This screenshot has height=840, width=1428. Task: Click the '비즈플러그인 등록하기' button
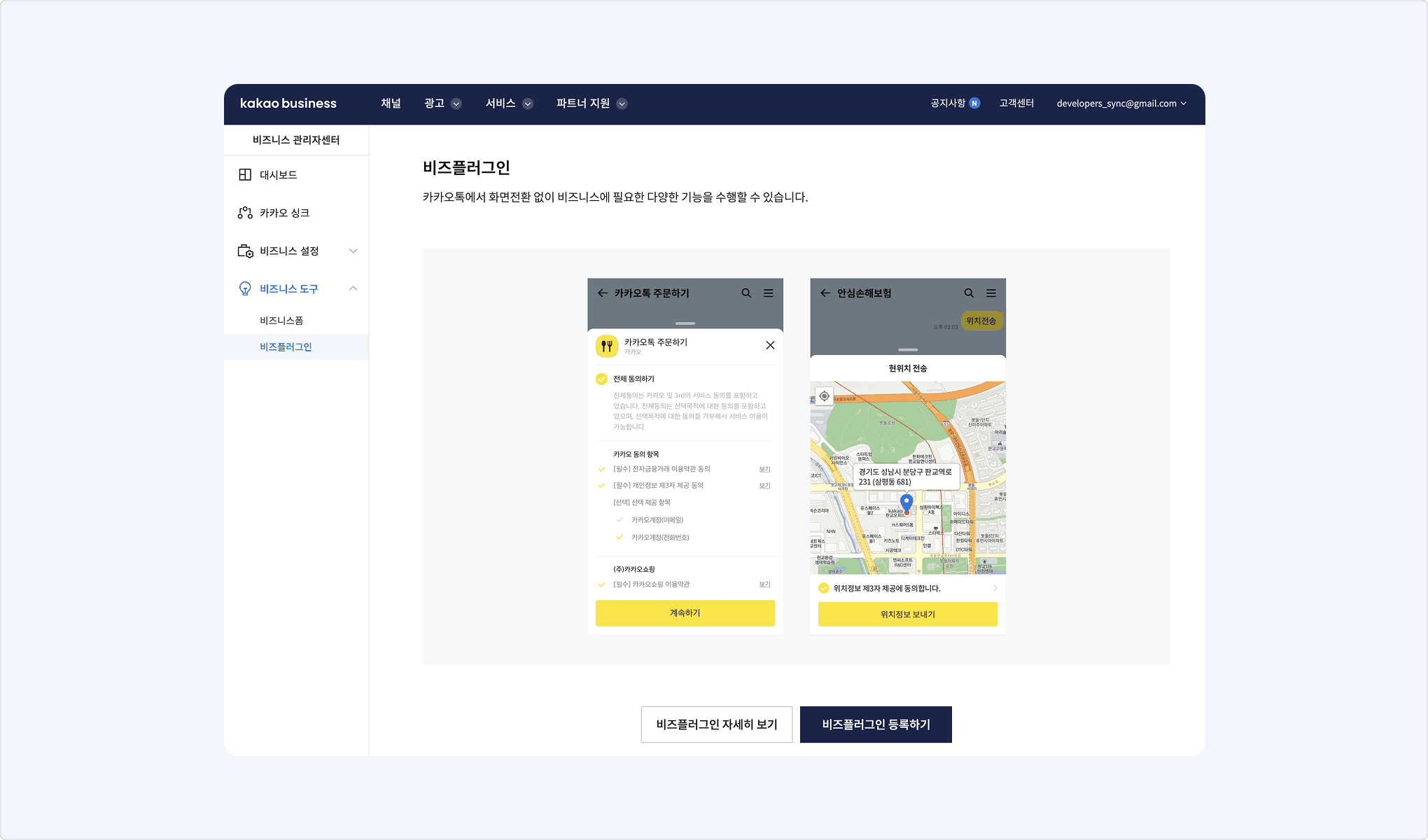pos(876,724)
